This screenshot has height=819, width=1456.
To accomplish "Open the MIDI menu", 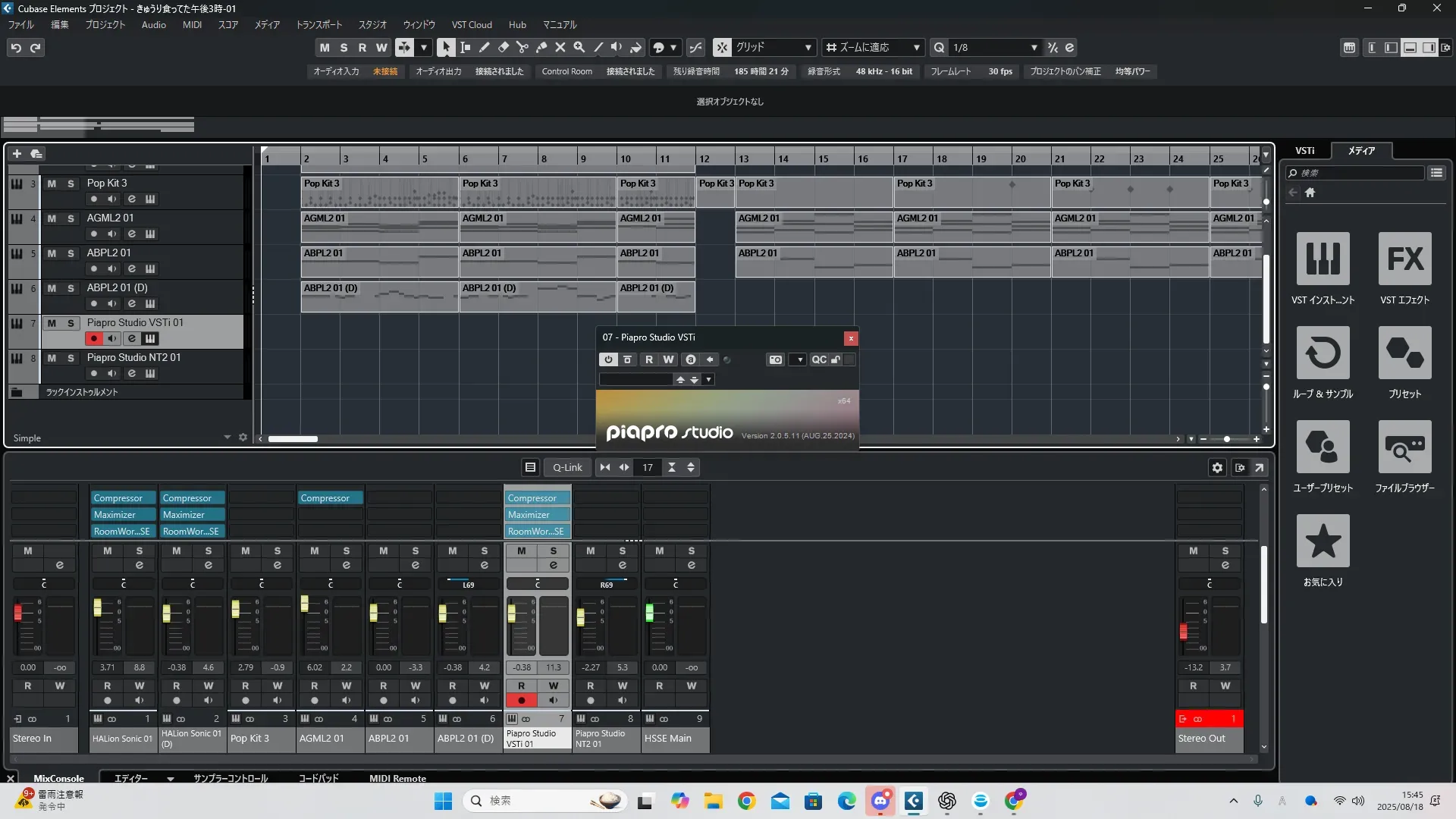I will [192, 24].
